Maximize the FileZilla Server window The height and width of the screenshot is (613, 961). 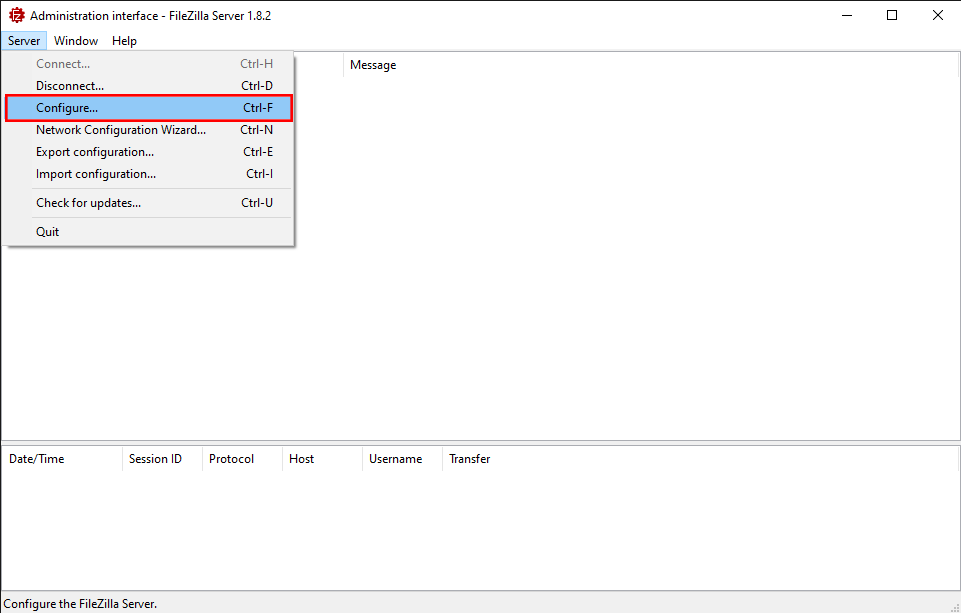892,15
